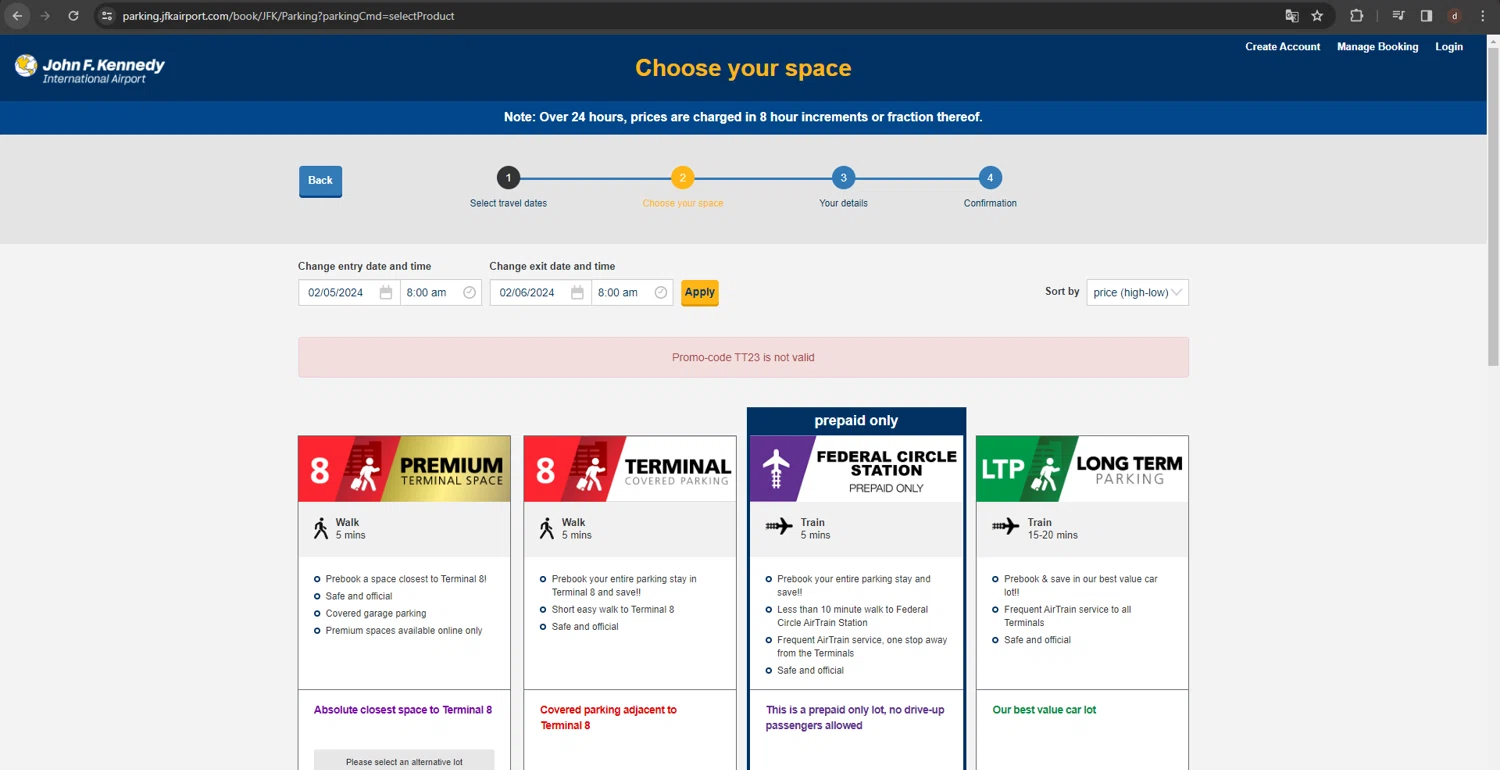Click the Login link
This screenshot has height=770, width=1500.
coord(1449,47)
